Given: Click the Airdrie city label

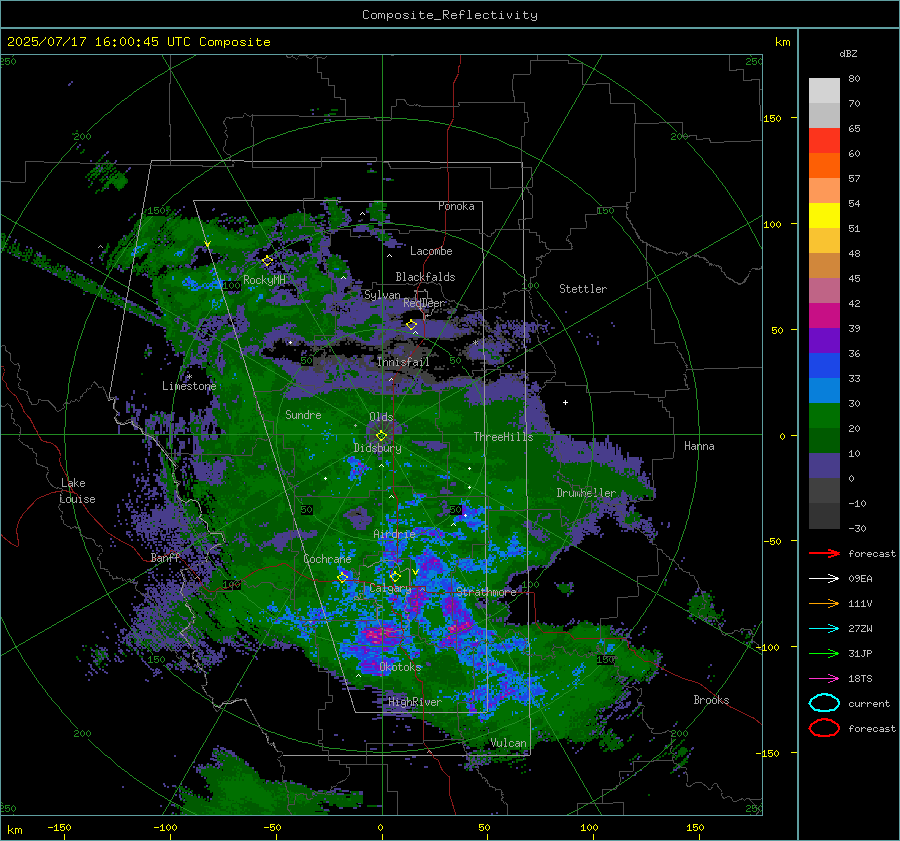Looking at the screenshot, I should (x=394, y=534).
